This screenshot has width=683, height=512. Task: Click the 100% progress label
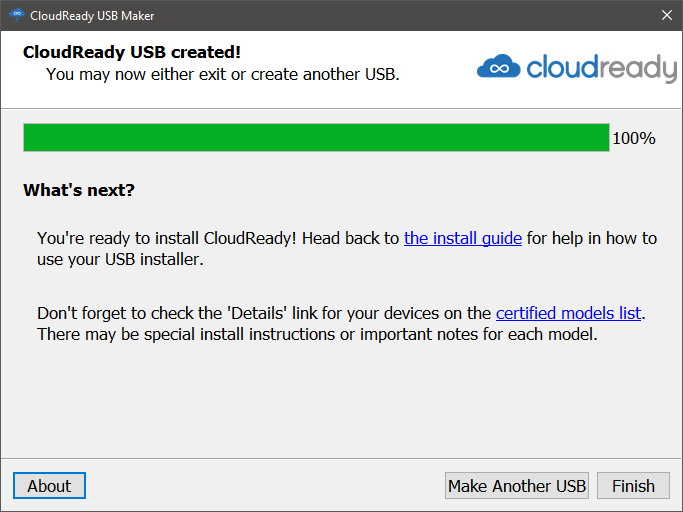pyautogui.click(x=634, y=139)
